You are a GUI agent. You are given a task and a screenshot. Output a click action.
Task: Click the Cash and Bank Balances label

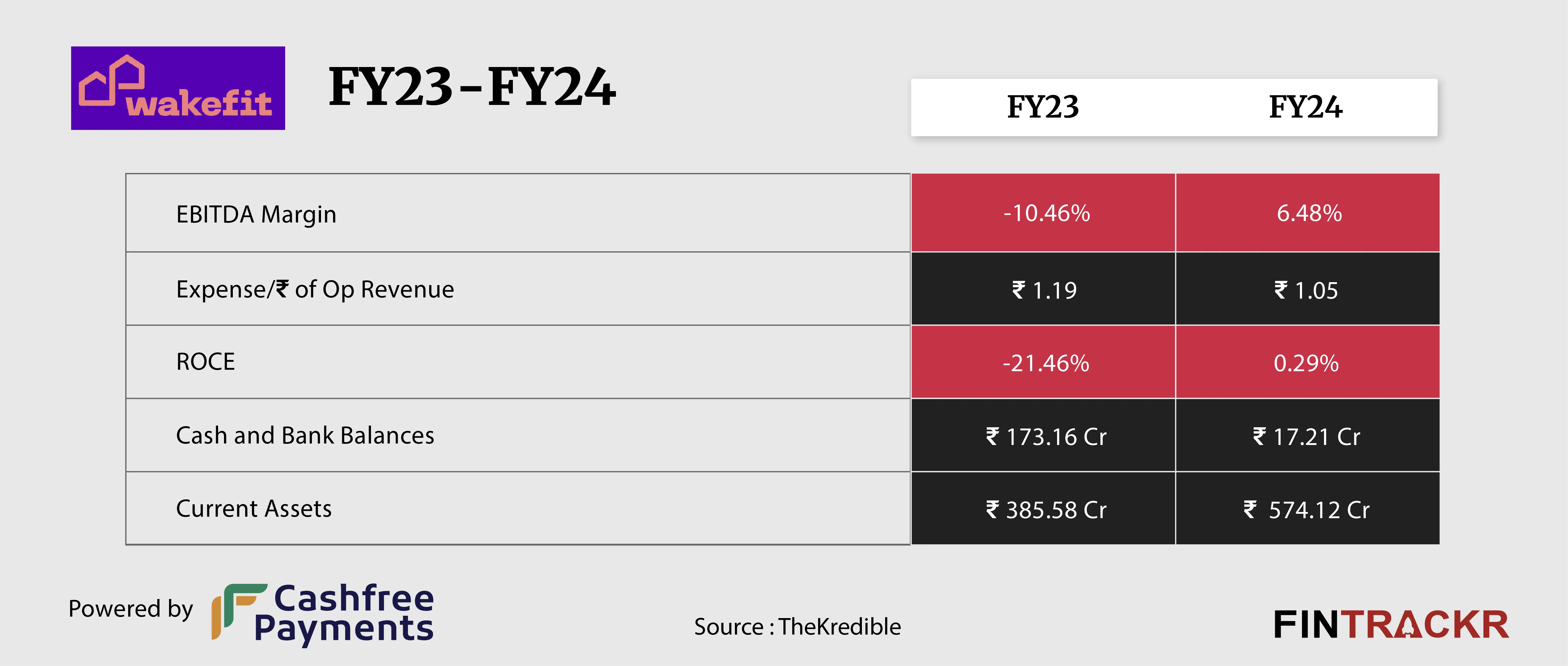[x=305, y=435]
